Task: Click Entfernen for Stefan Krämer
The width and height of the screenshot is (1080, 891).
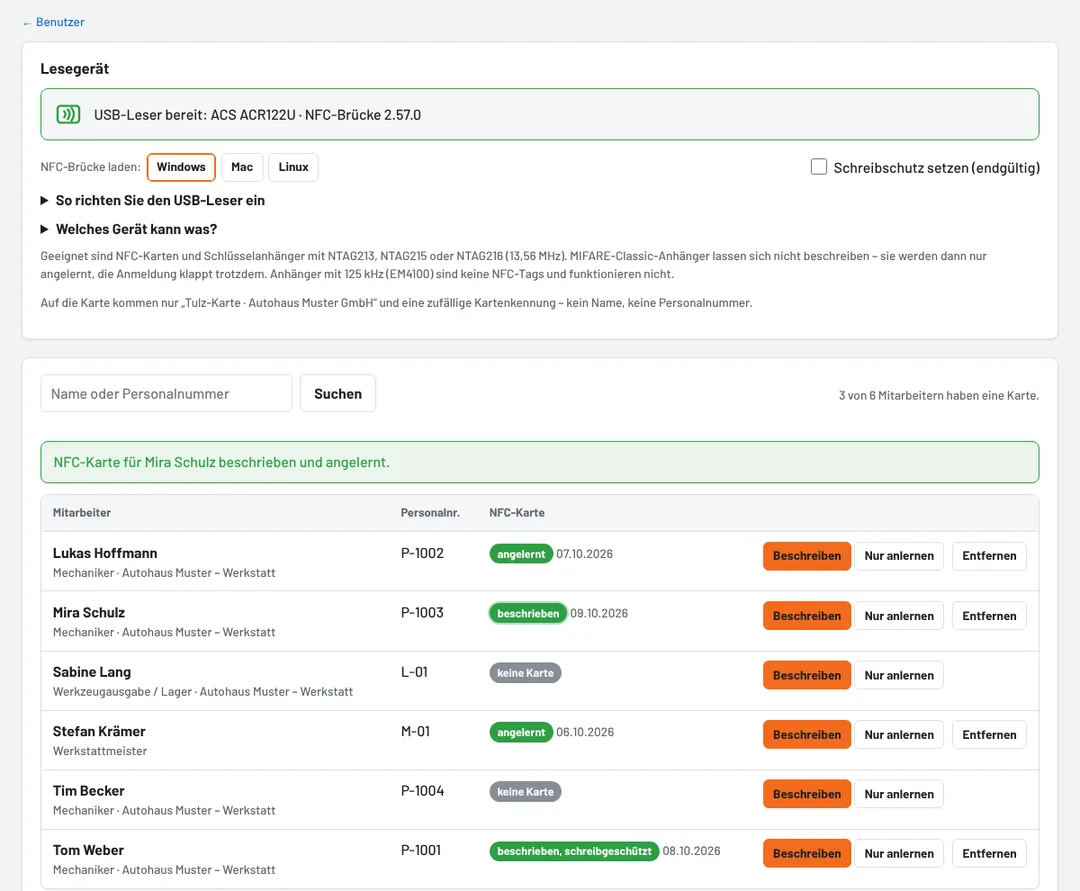Action: pyautogui.click(x=989, y=735)
